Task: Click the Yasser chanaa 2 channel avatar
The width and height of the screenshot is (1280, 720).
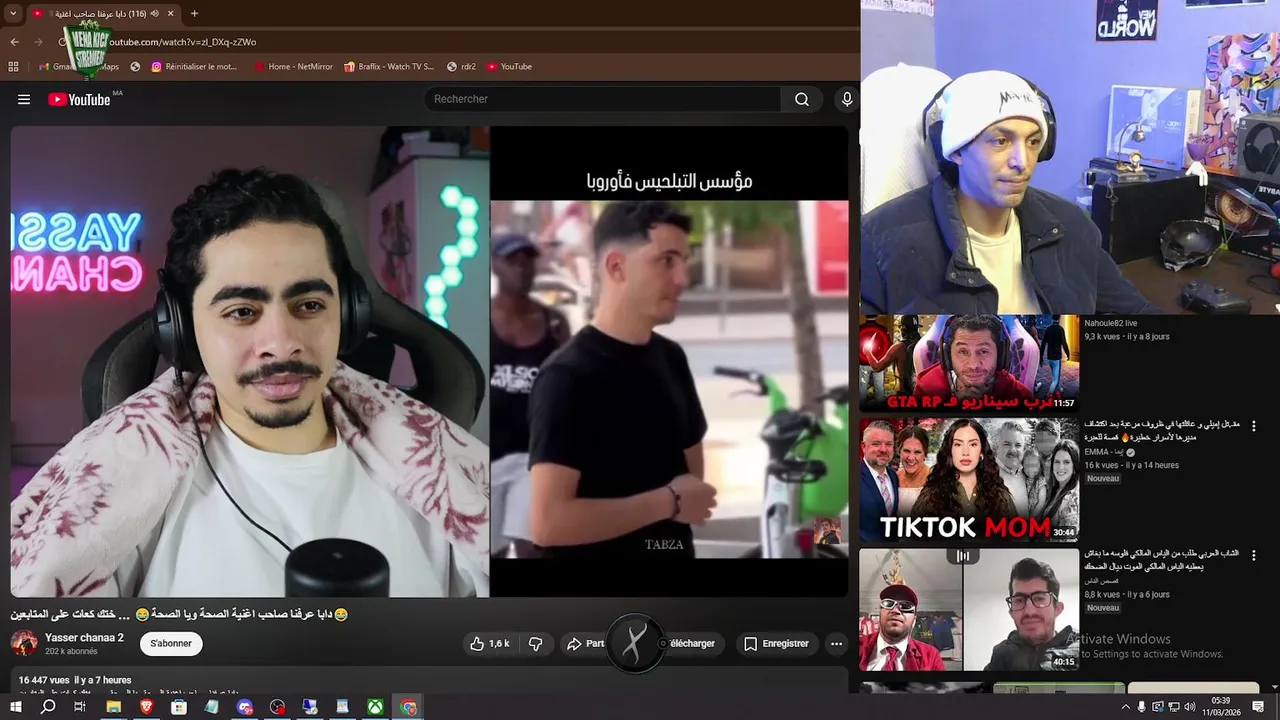Action: [25, 643]
